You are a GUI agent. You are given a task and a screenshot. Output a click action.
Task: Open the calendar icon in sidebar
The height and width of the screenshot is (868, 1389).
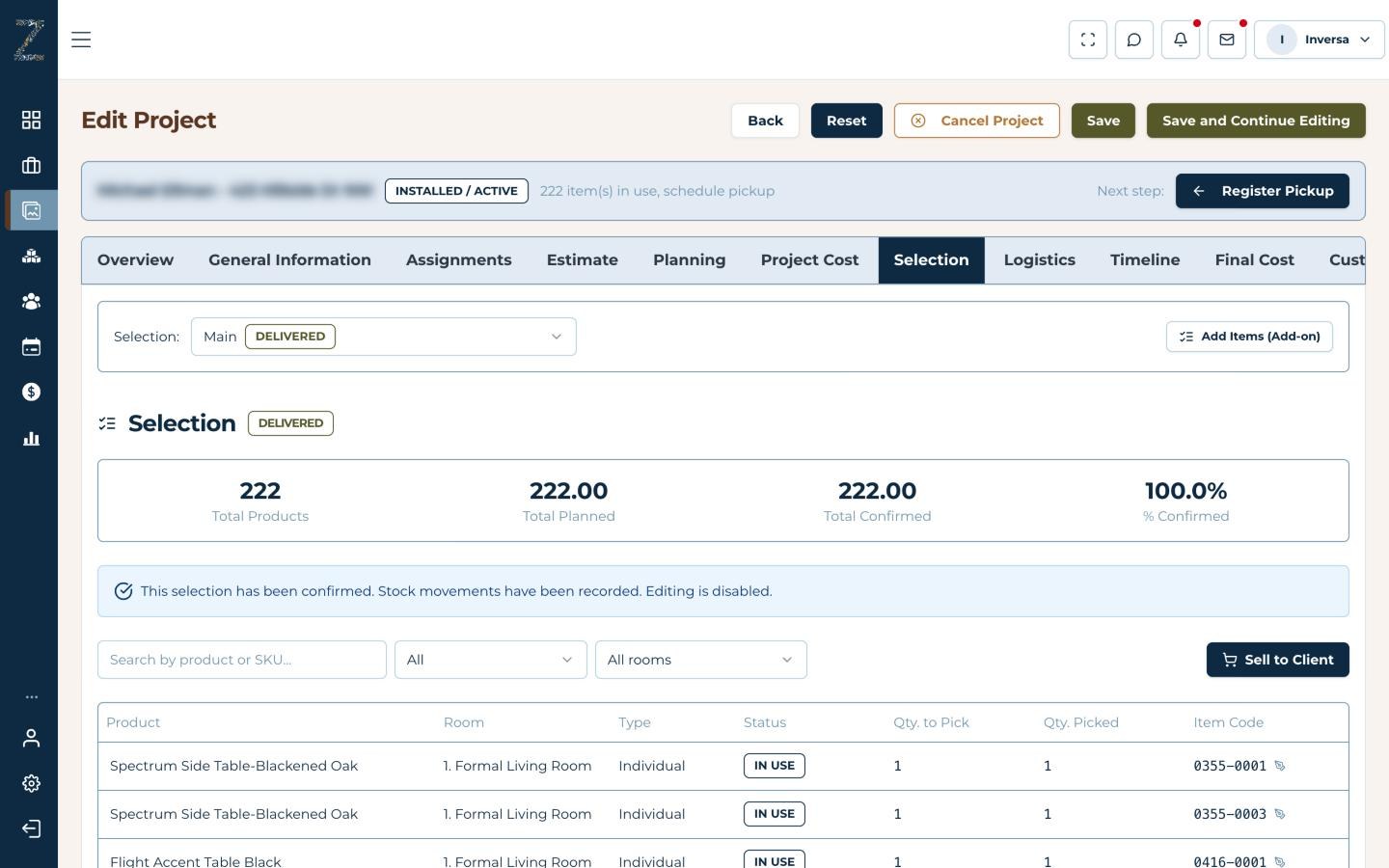point(31,346)
